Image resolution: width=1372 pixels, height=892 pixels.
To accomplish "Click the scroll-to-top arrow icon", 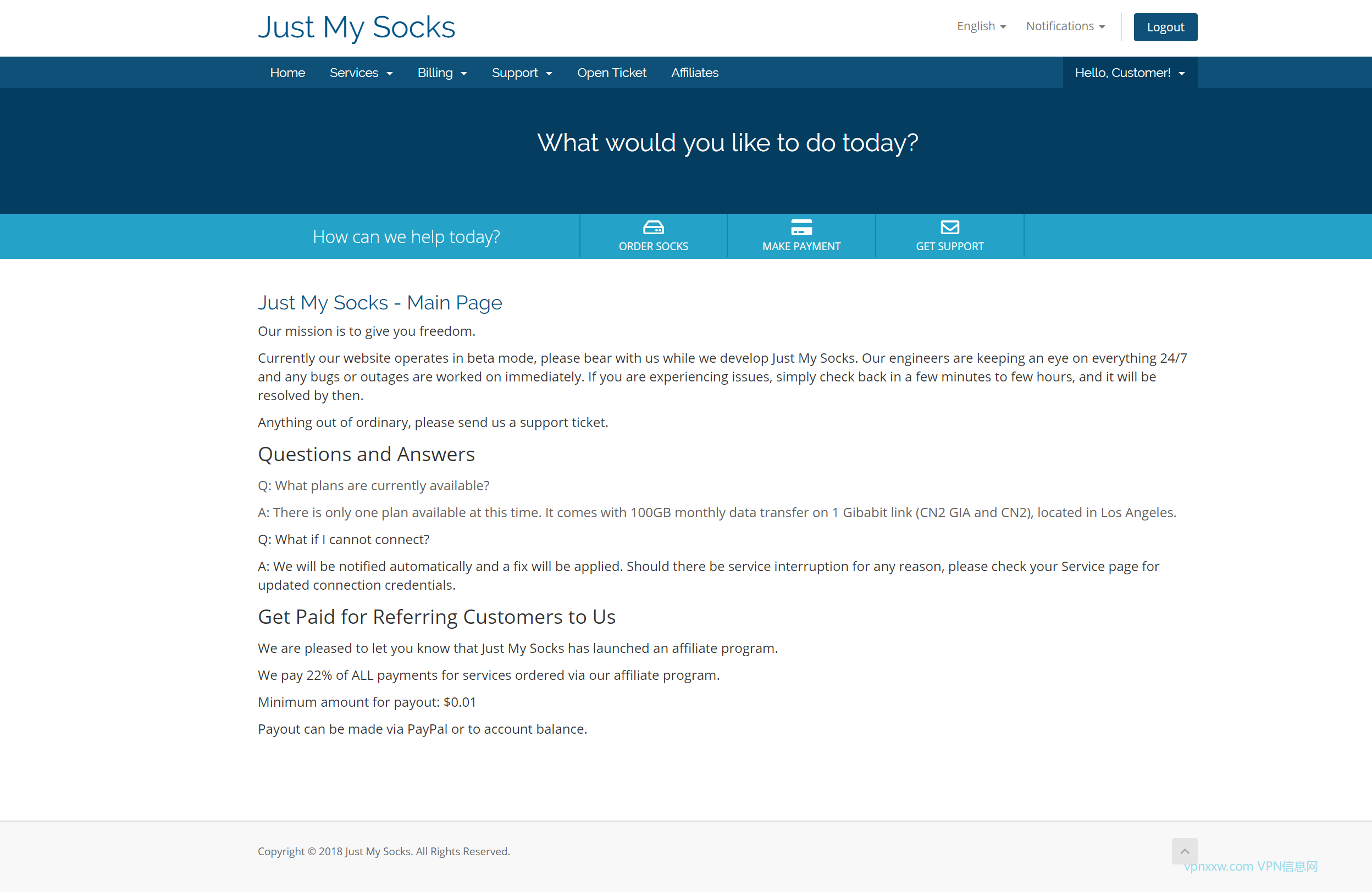I will pyautogui.click(x=1184, y=851).
